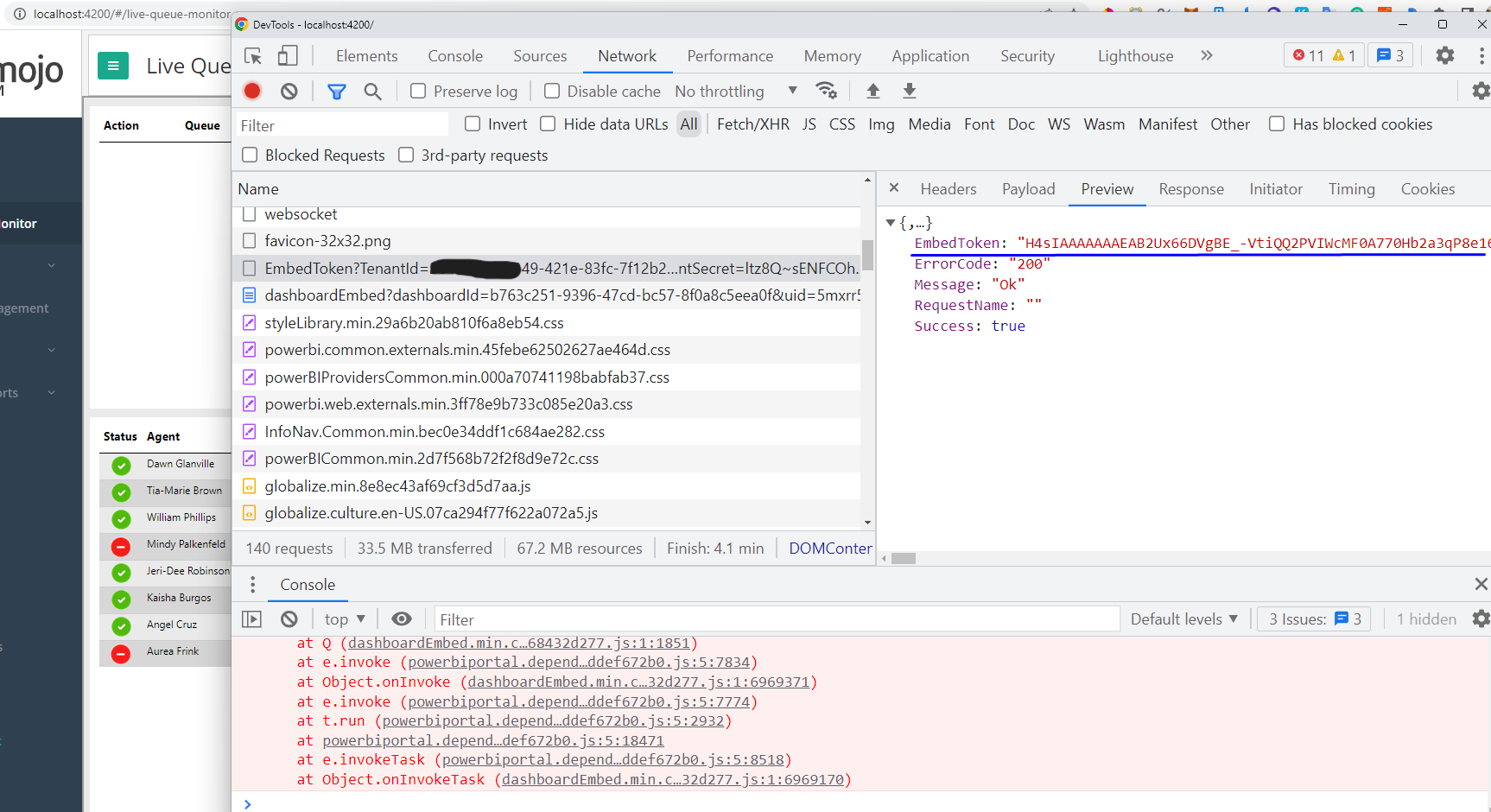The image size is (1491, 812).
Task: Create a live expression in Console
Action: tap(402, 619)
